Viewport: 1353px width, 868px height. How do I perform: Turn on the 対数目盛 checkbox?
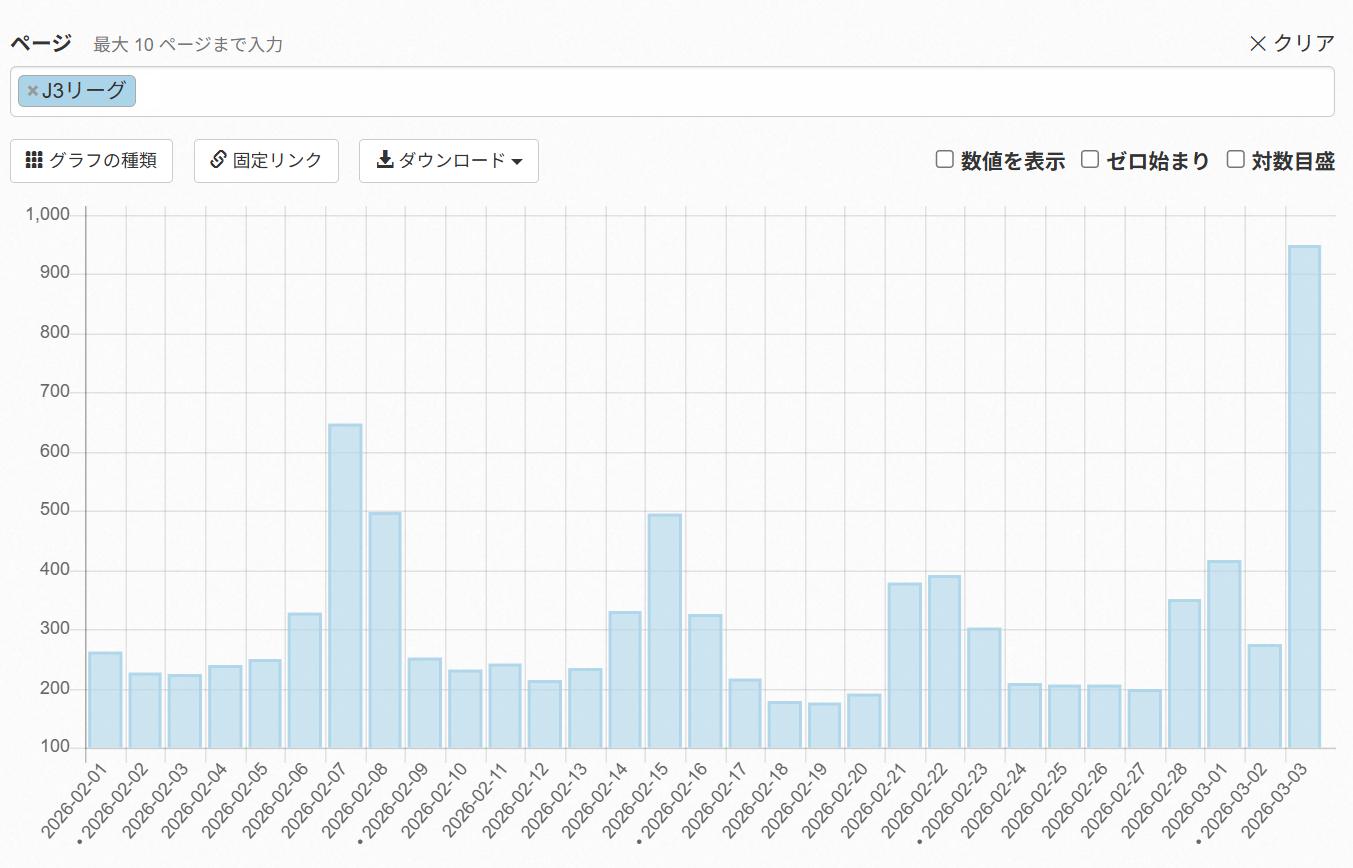(x=1235, y=159)
